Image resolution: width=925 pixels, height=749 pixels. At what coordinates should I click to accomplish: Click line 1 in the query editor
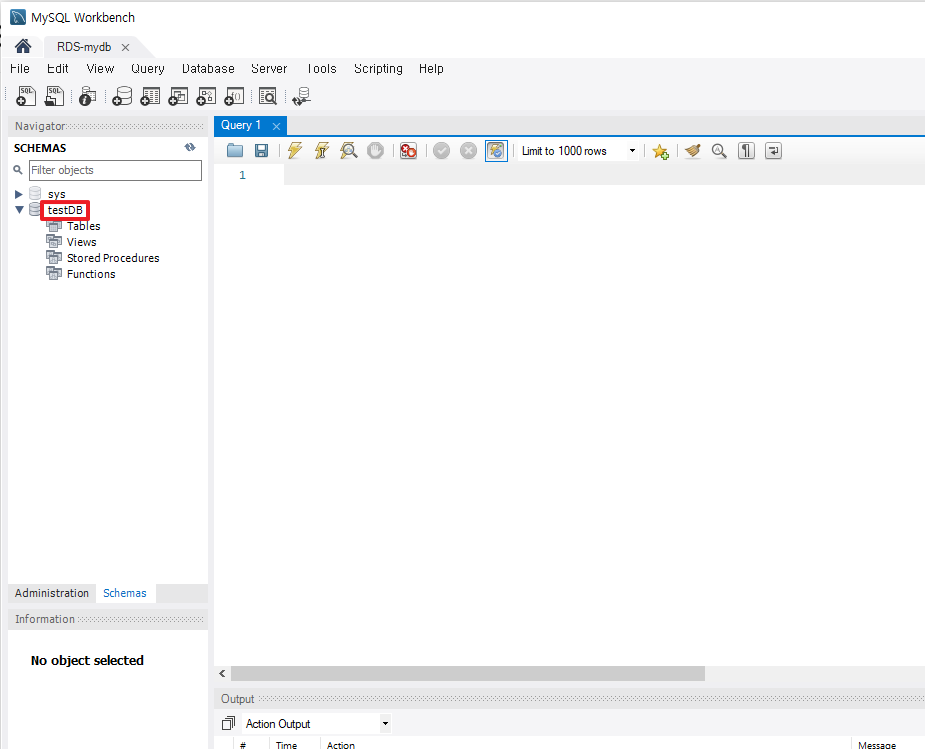[604, 175]
